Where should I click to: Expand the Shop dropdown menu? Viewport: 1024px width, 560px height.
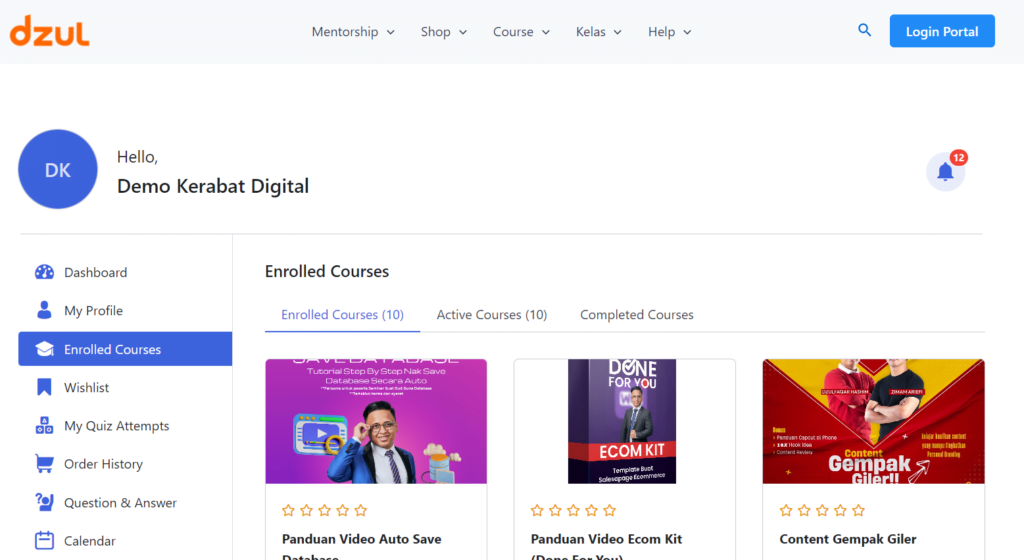click(x=444, y=32)
